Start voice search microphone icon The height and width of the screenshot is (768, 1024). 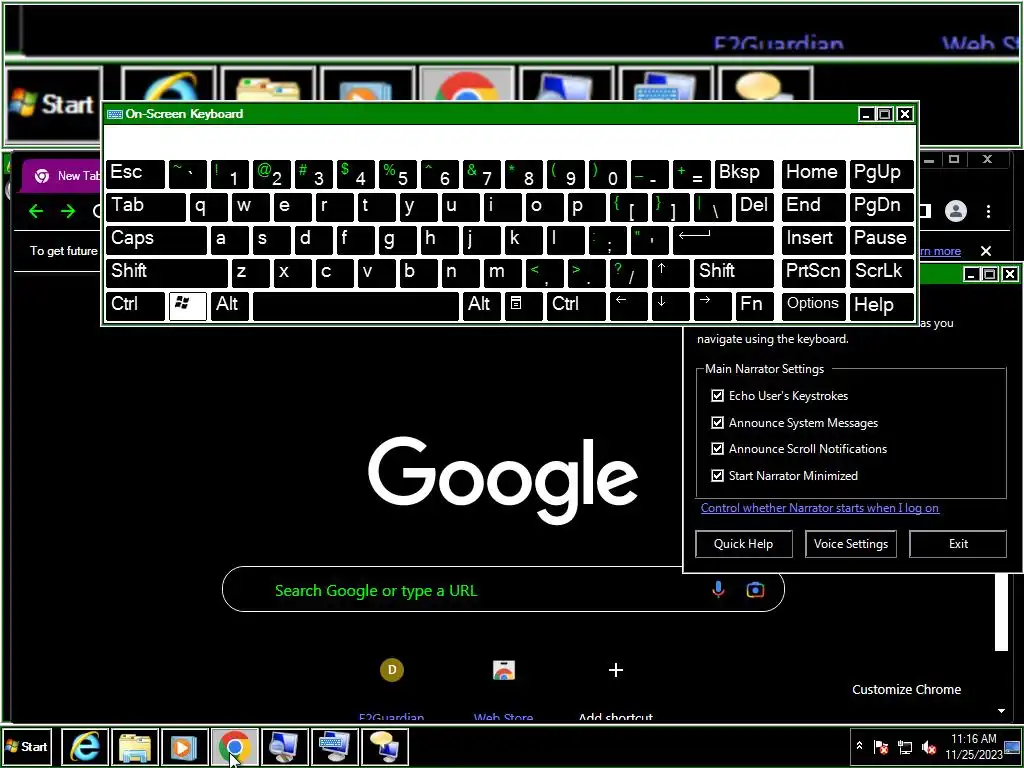pos(718,590)
